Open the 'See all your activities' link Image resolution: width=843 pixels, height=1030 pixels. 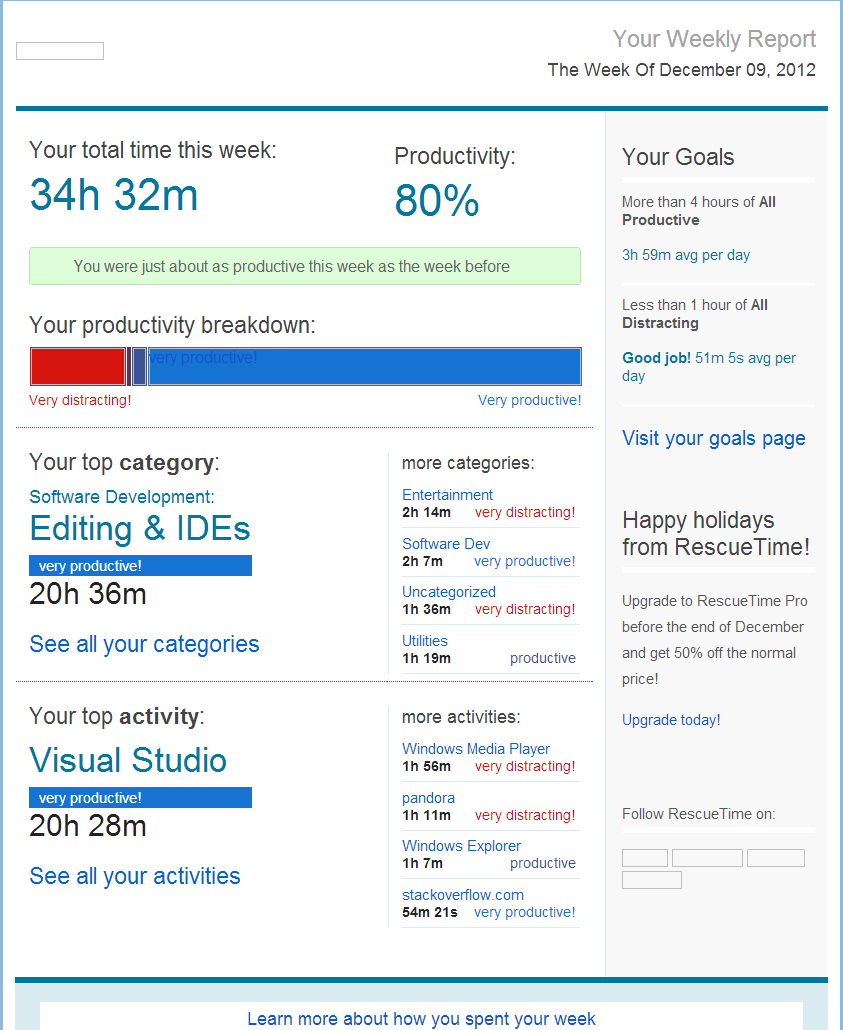(135, 876)
